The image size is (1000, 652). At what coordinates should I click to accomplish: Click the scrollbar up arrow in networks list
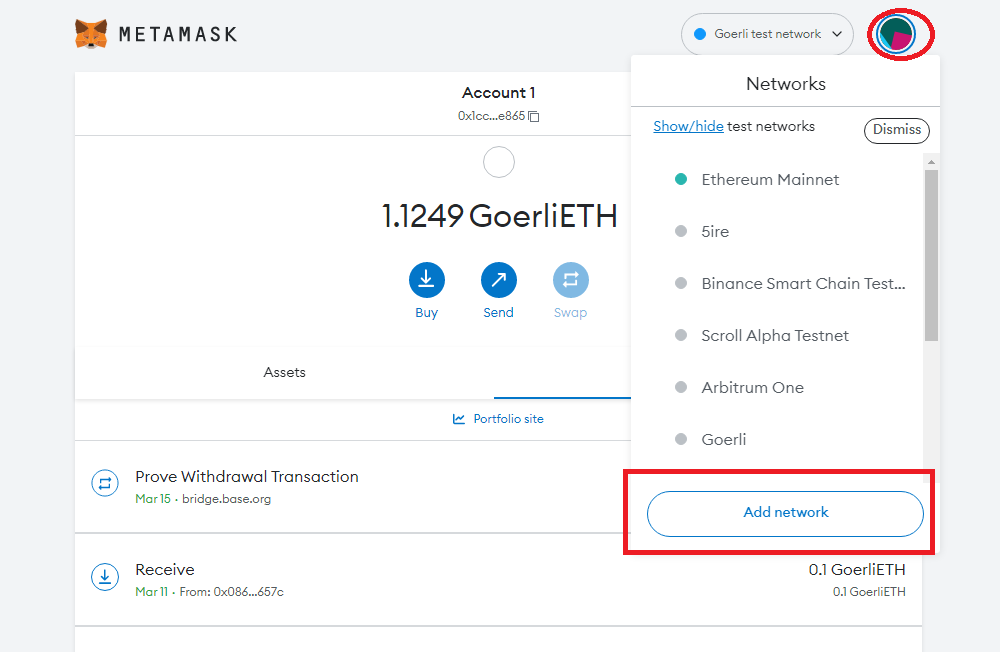(931, 162)
